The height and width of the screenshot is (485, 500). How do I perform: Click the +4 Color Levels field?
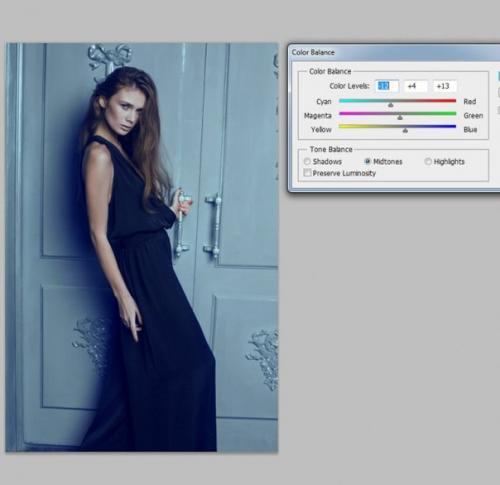(415, 86)
